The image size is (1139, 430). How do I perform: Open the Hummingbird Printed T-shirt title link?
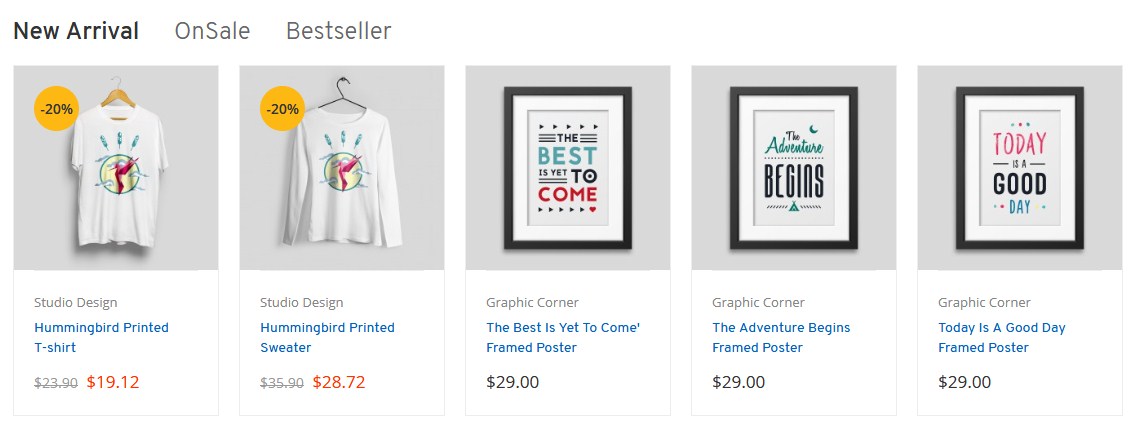tap(102, 338)
